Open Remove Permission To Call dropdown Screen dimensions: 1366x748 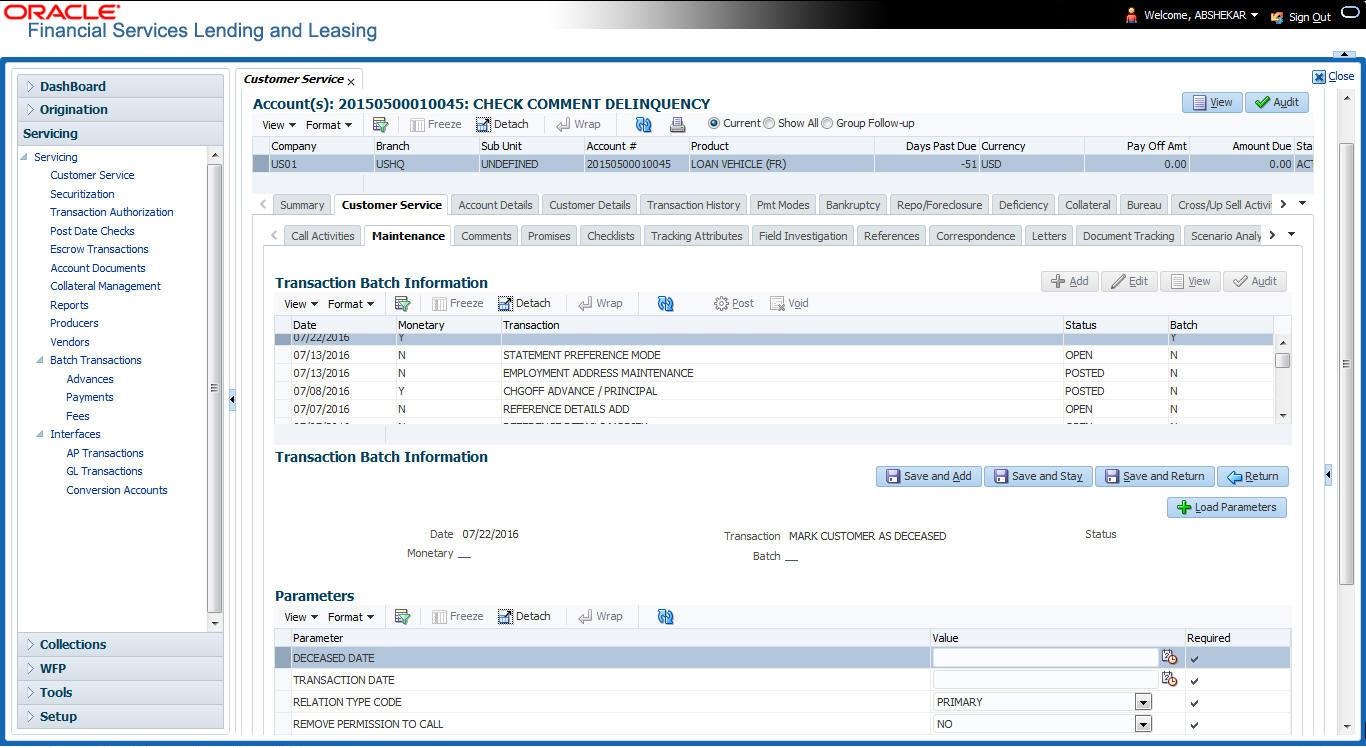click(1143, 724)
